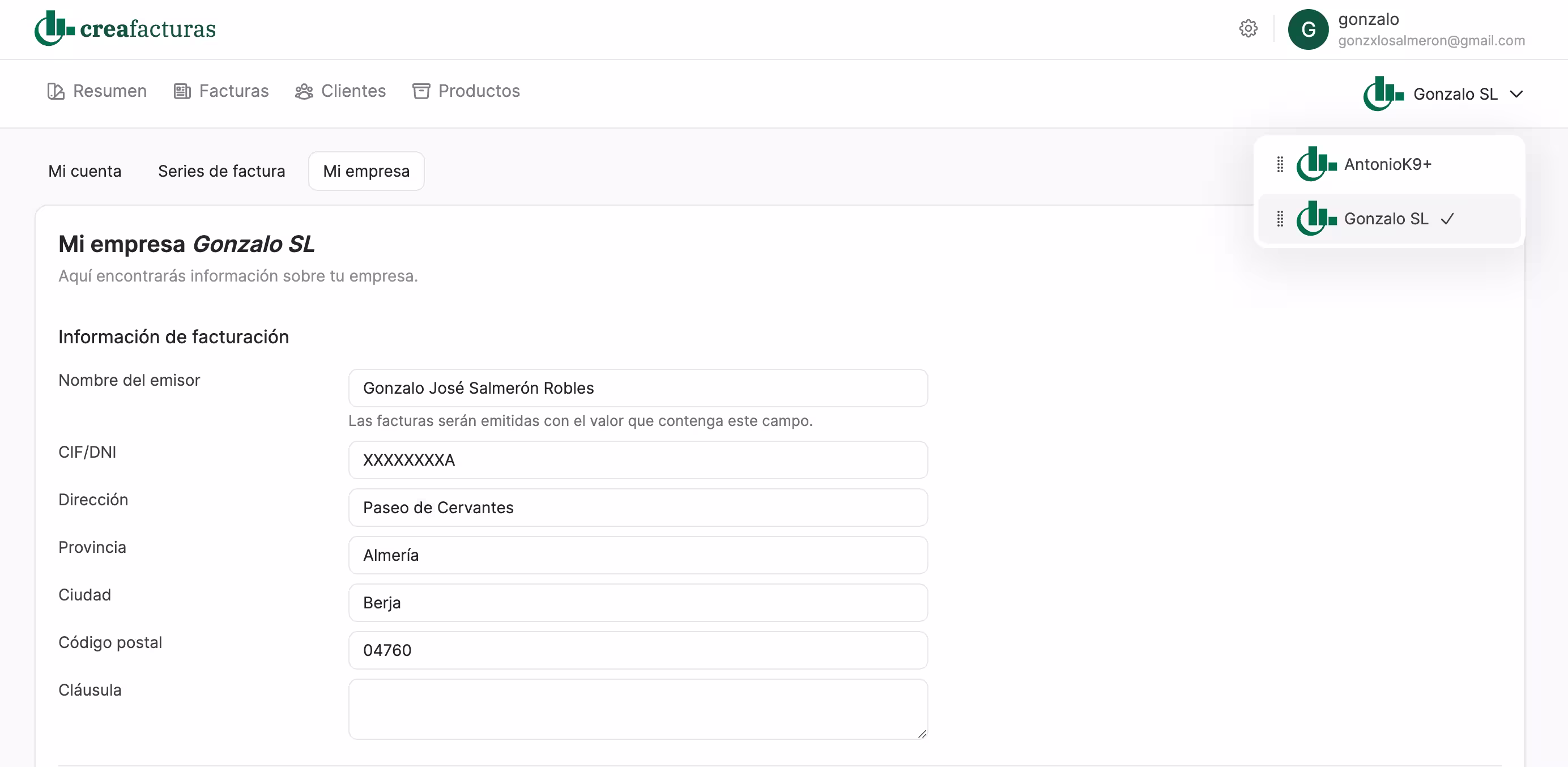The width and height of the screenshot is (1568, 767).
Task: Open the settings gear icon
Action: pos(1248,29)
